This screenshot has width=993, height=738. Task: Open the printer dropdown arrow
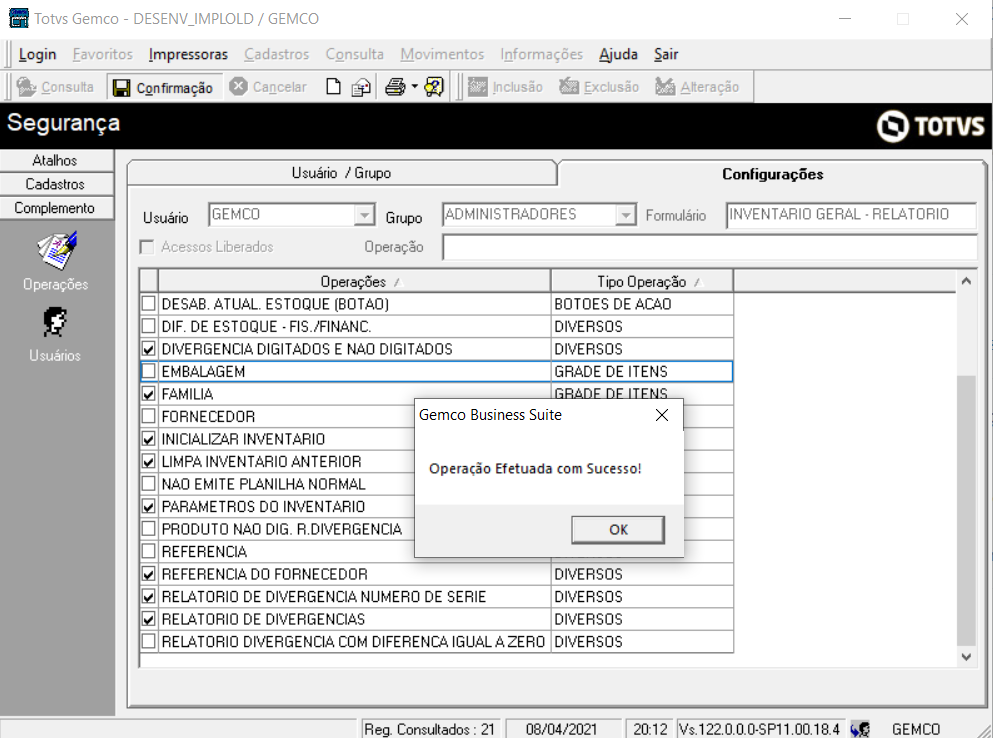(414, 87)
